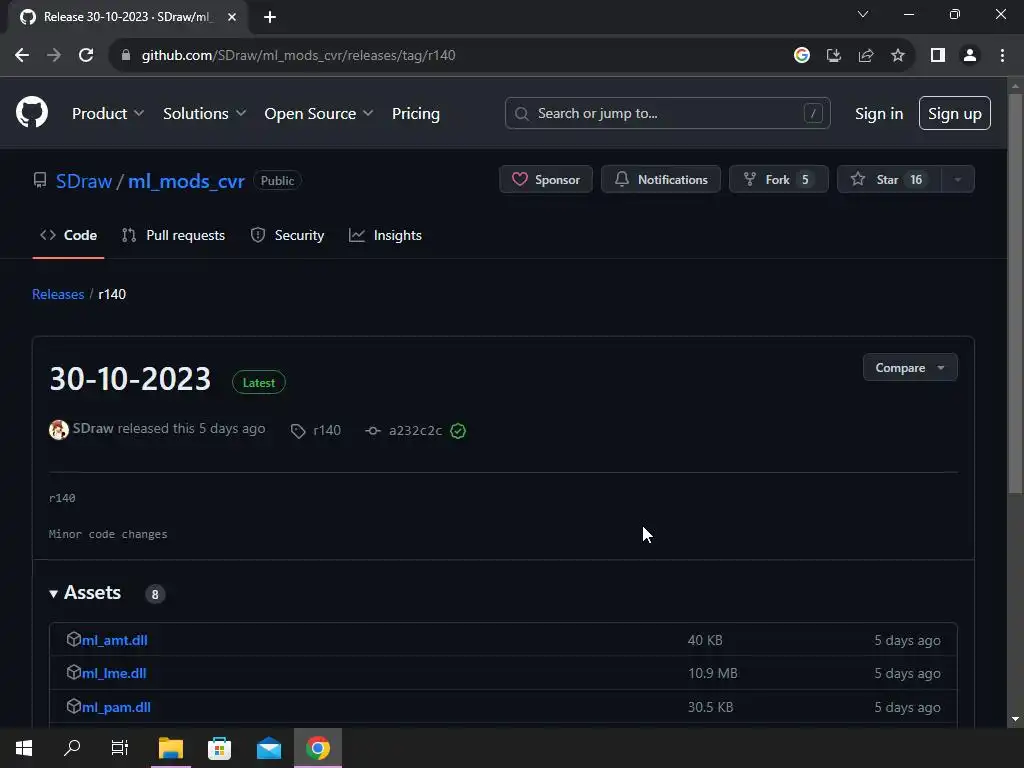Open commit a232c2c link
The height and width of the screenshot is (768, 1024).
click(415, 430)
